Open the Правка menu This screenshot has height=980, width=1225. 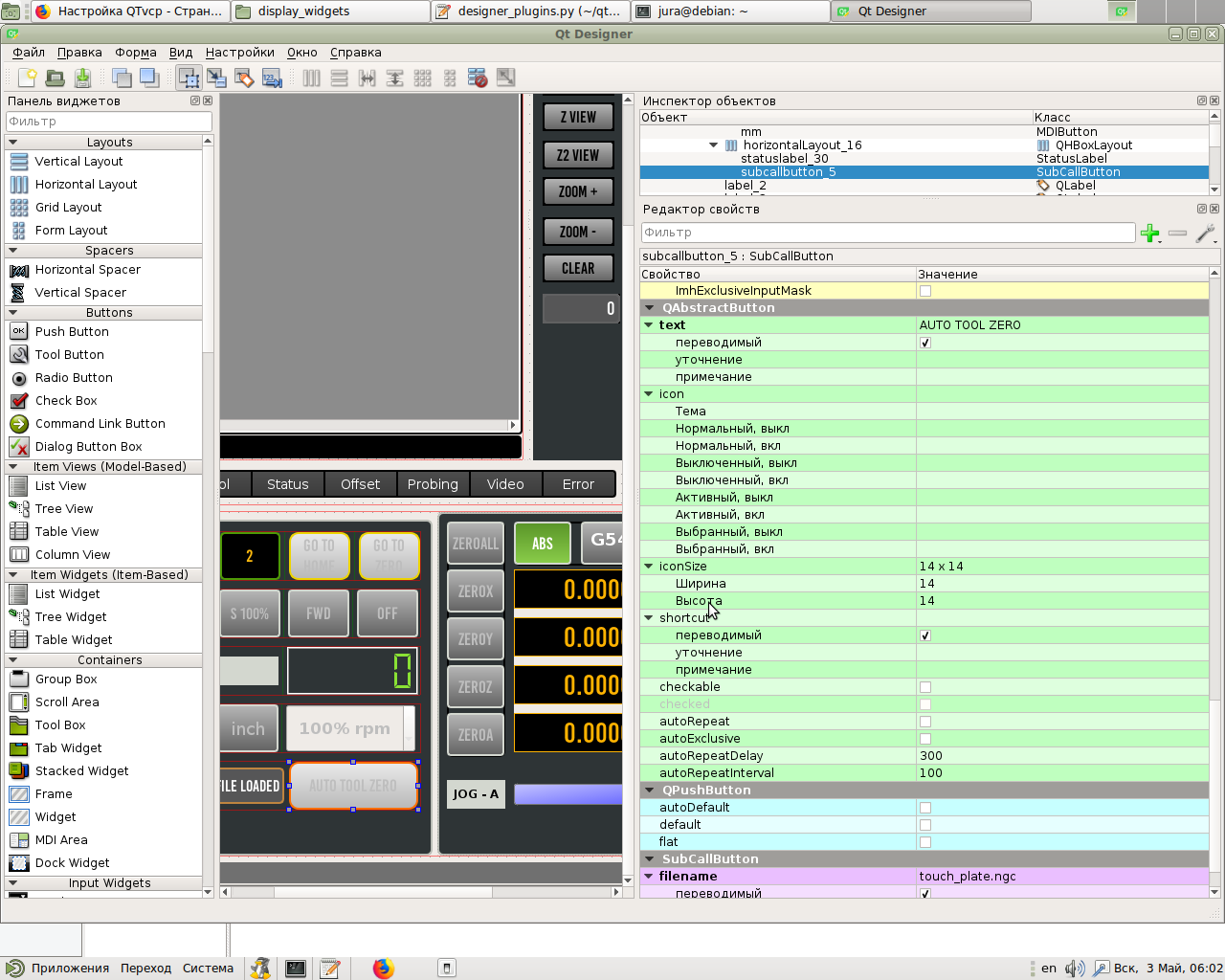(x=79, y=53)
